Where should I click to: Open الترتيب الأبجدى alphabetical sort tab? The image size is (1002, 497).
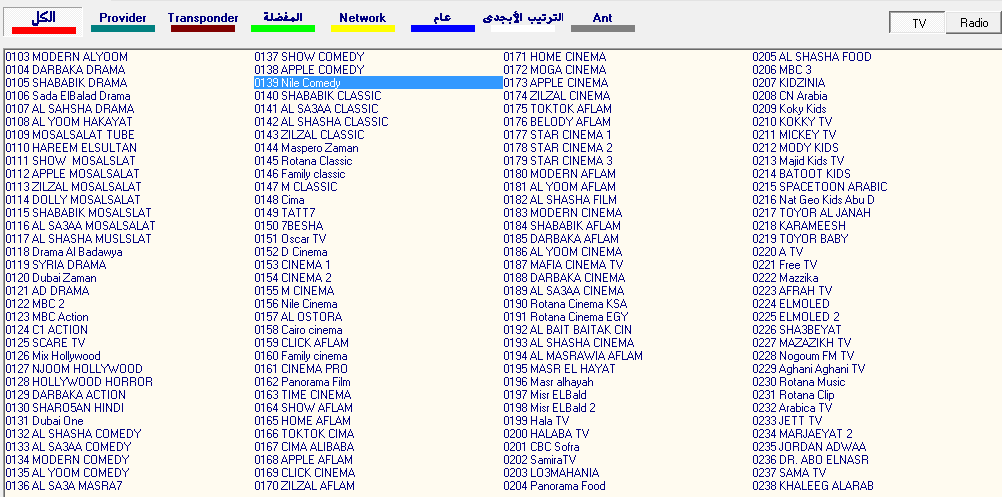pyautogui.click(x=523, y=21)
